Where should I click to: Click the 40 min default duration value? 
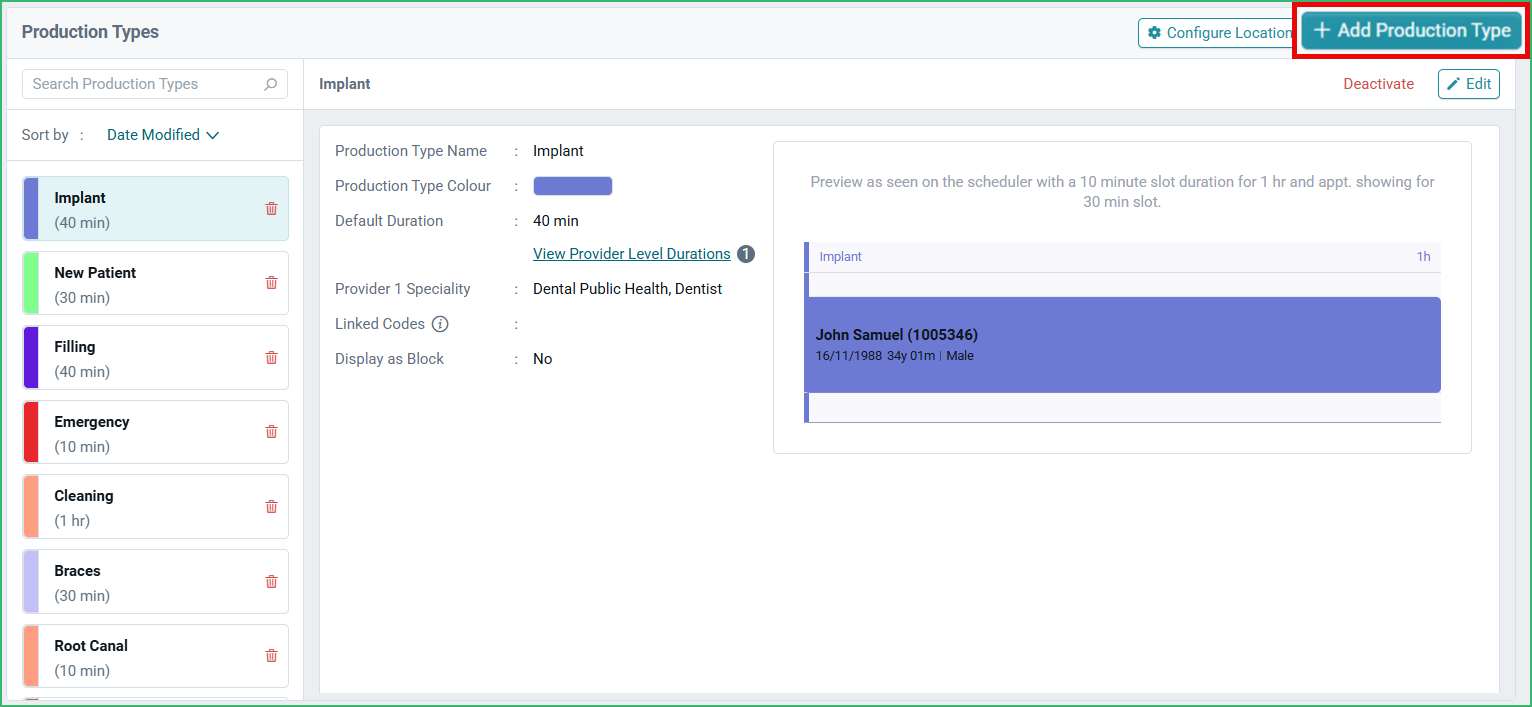click(x=556, y=221)
